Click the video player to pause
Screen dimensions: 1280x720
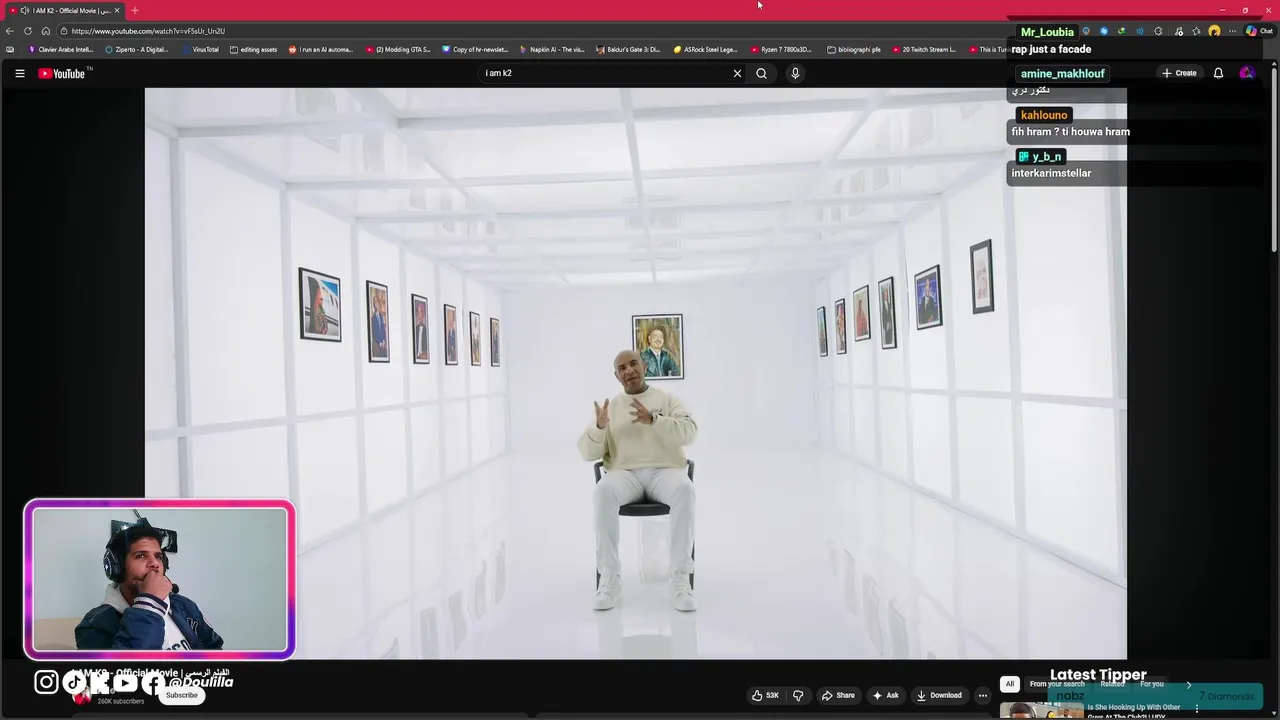[636, 373]
